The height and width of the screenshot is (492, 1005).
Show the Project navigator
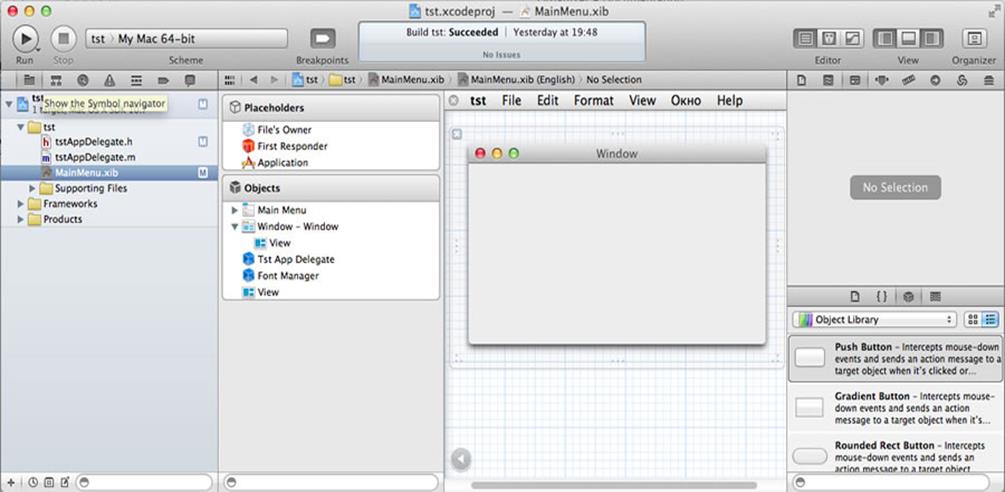click(29, 80)
